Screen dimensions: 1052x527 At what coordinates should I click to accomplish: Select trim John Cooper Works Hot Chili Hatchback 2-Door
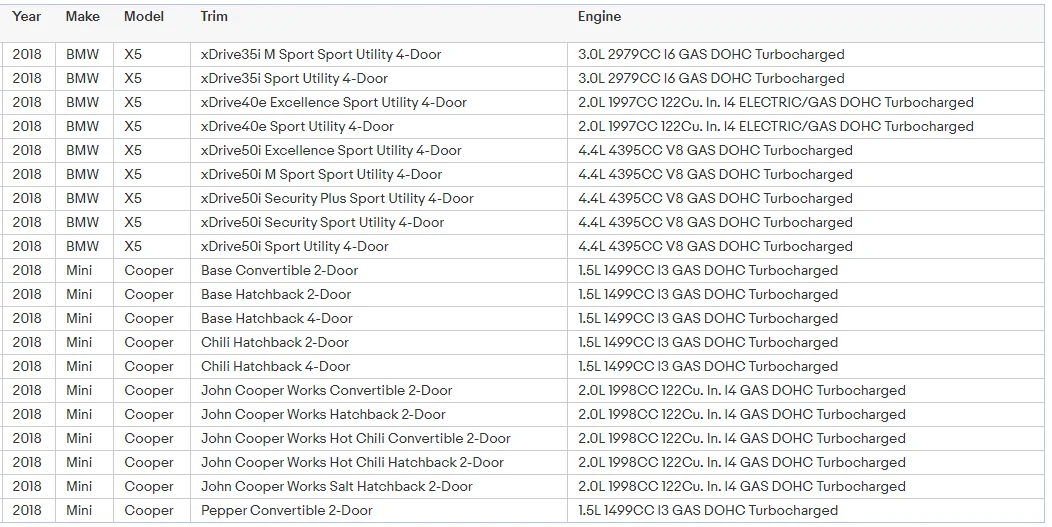click(352, 463)
